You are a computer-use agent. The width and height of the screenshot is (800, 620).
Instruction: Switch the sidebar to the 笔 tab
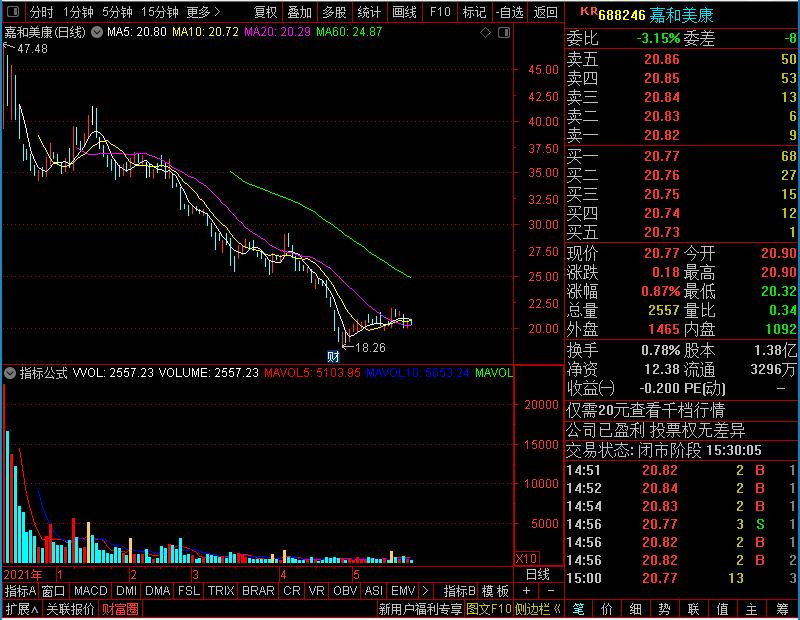[x=578, y=609]
